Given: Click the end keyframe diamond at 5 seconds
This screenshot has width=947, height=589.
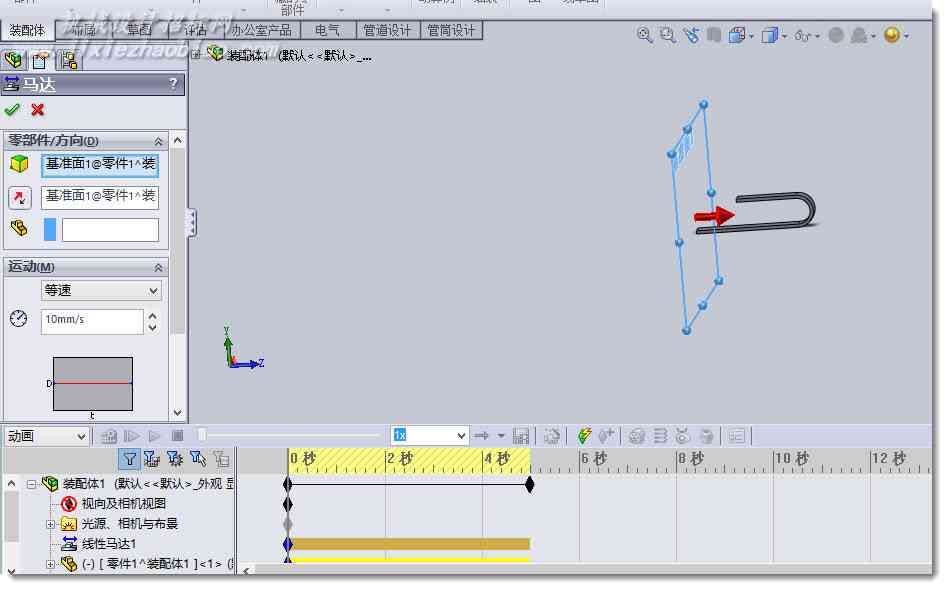Looking at the screenshot, I should click(x=530, y=484).
